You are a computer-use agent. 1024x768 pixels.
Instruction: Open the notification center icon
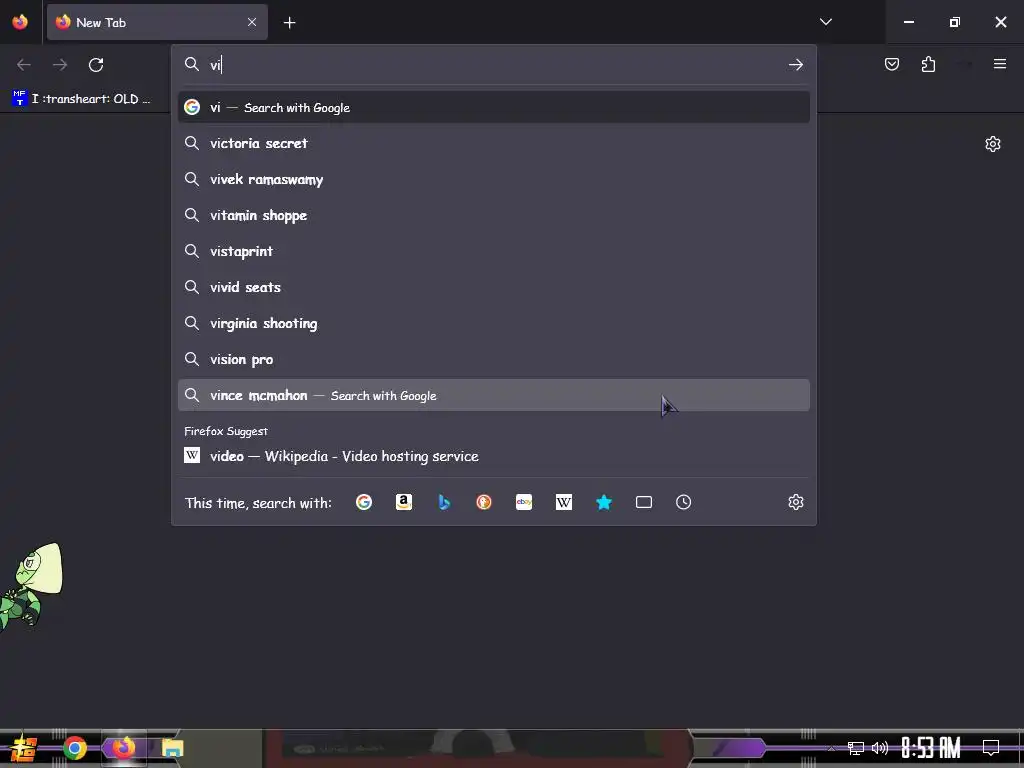tap(991, 748)
